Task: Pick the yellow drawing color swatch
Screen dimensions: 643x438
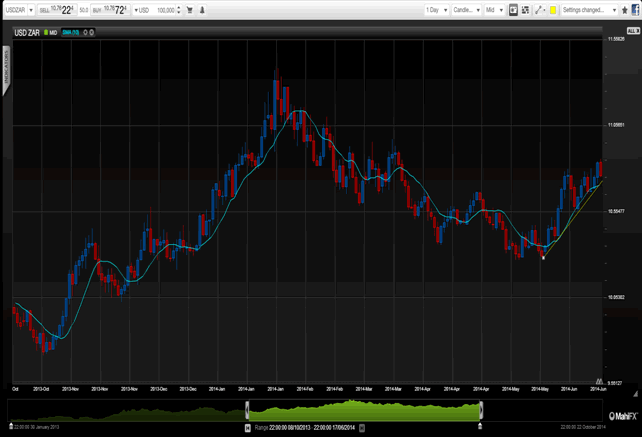Action: [x=552, y=10]
